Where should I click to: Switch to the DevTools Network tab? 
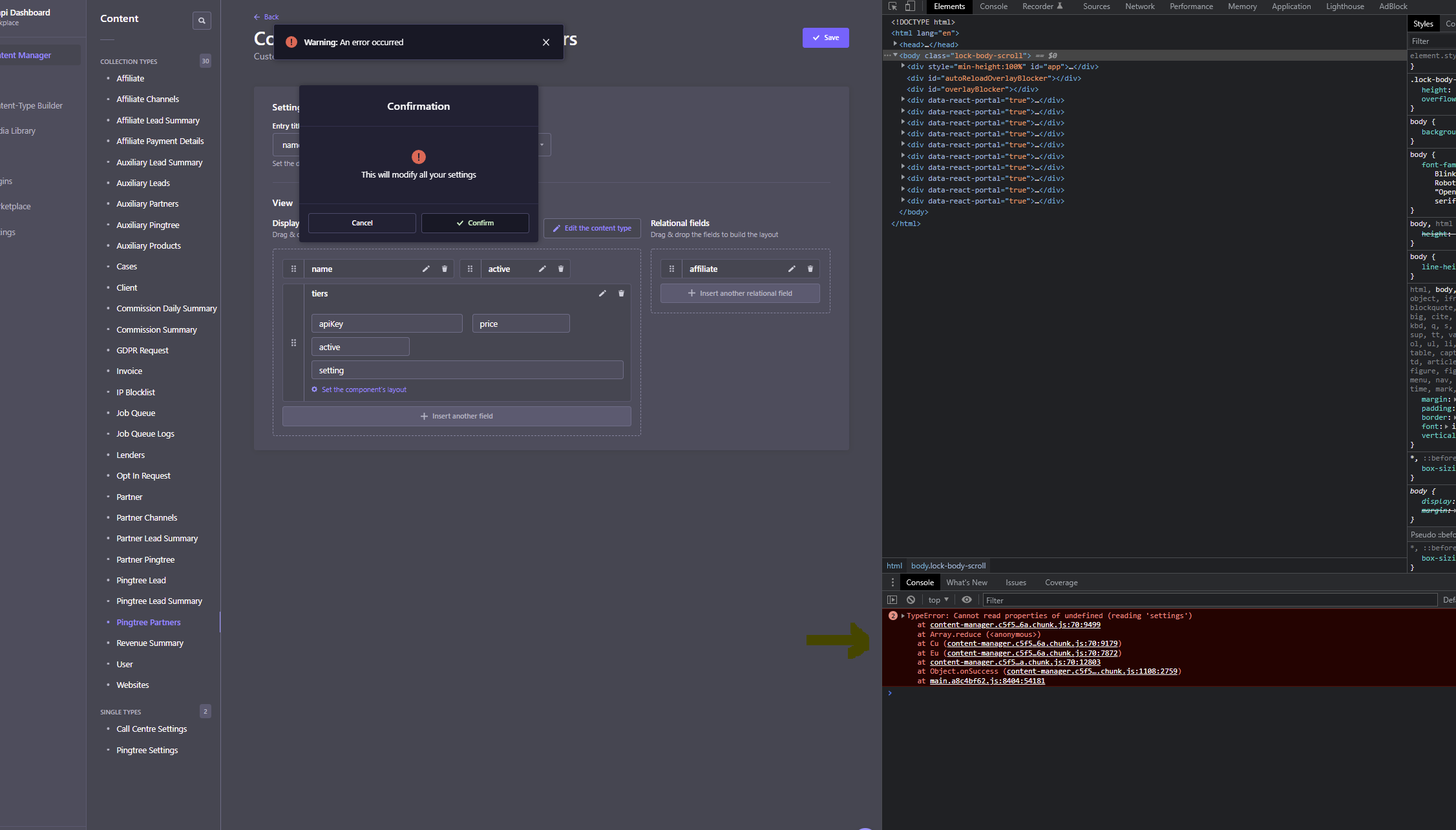[1139, 6]
